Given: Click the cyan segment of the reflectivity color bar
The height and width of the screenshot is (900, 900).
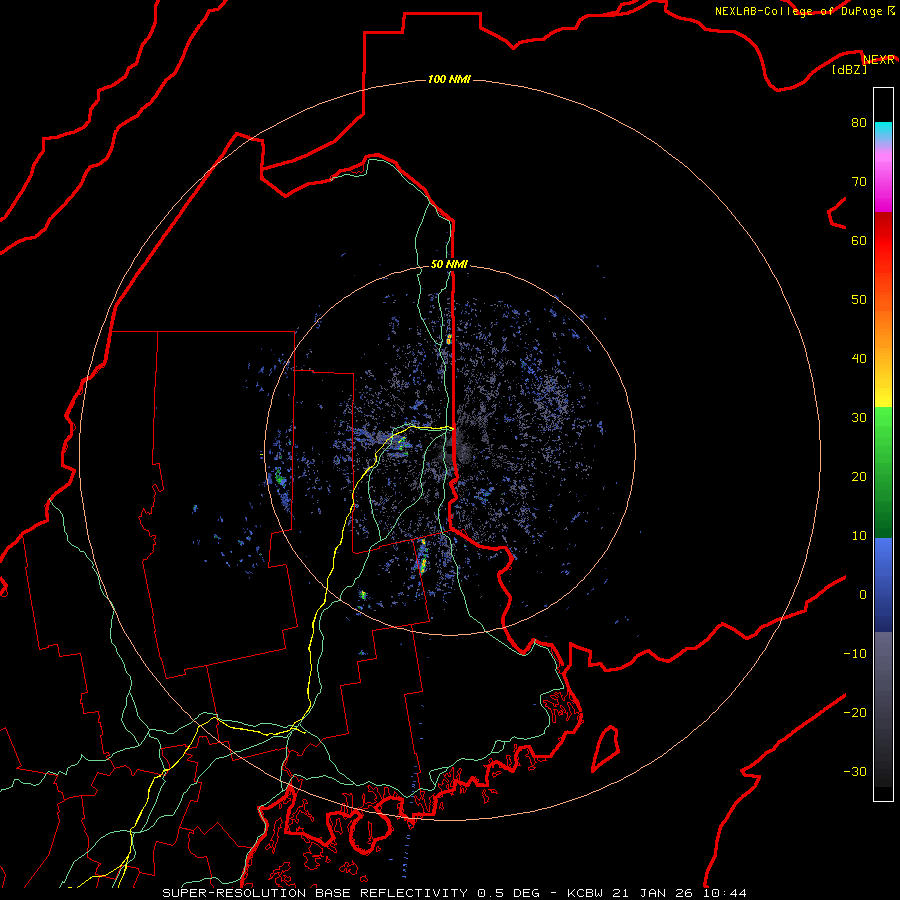Looking at the screenshot, I should click(x=883, y=131).
